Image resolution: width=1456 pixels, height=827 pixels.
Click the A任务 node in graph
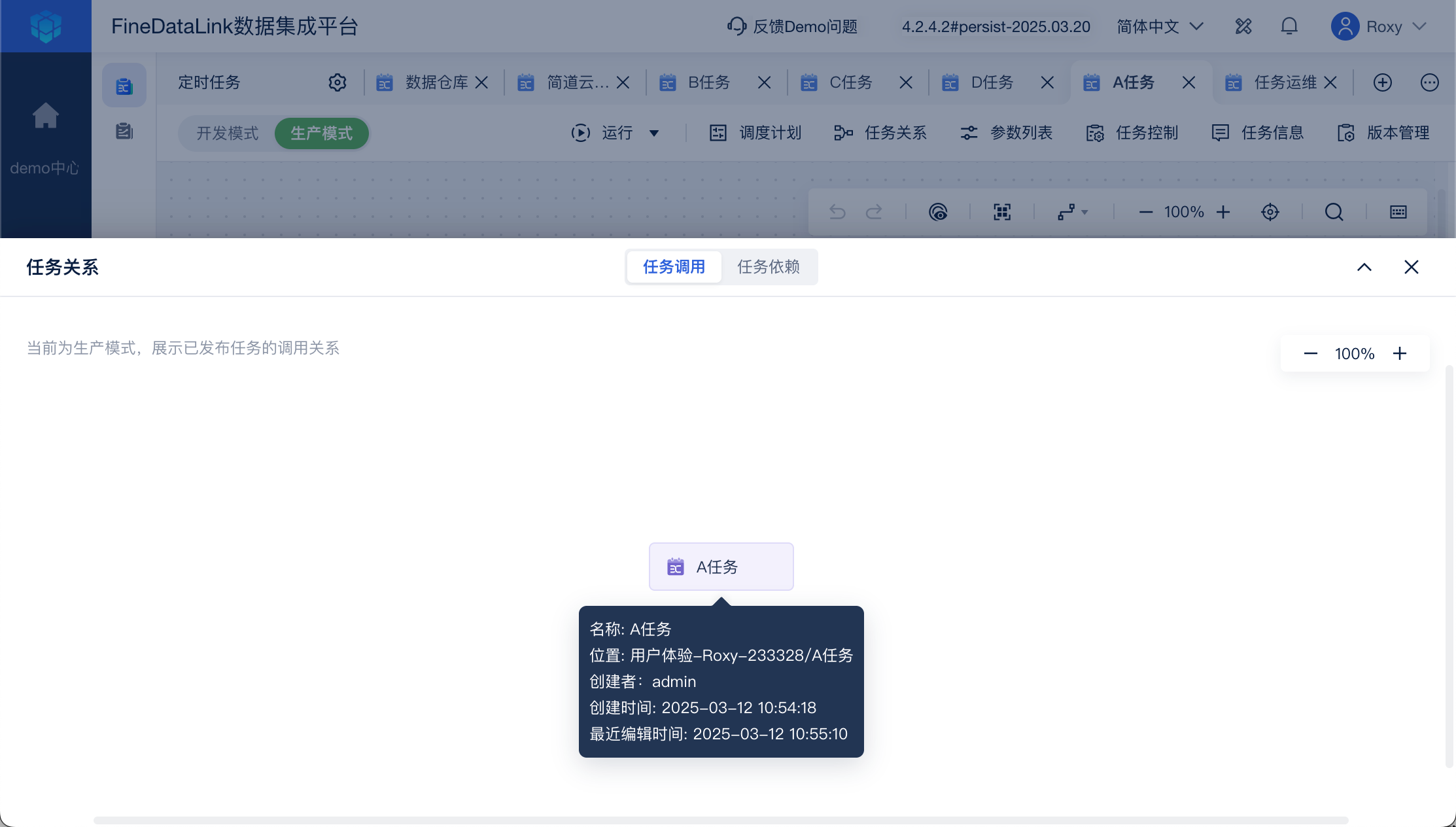click(721, 567)
